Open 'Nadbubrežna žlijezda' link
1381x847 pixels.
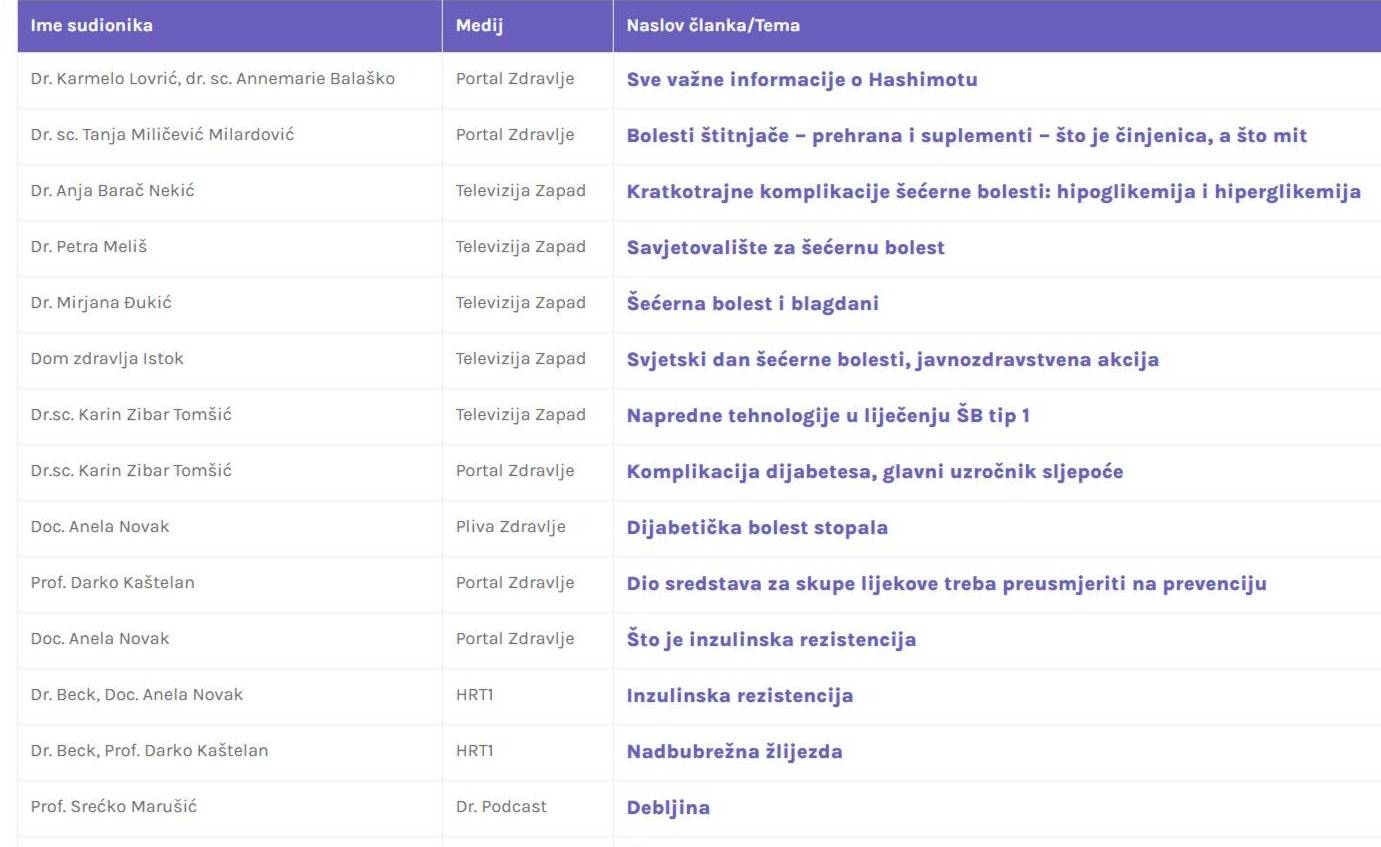coord(734,752)
